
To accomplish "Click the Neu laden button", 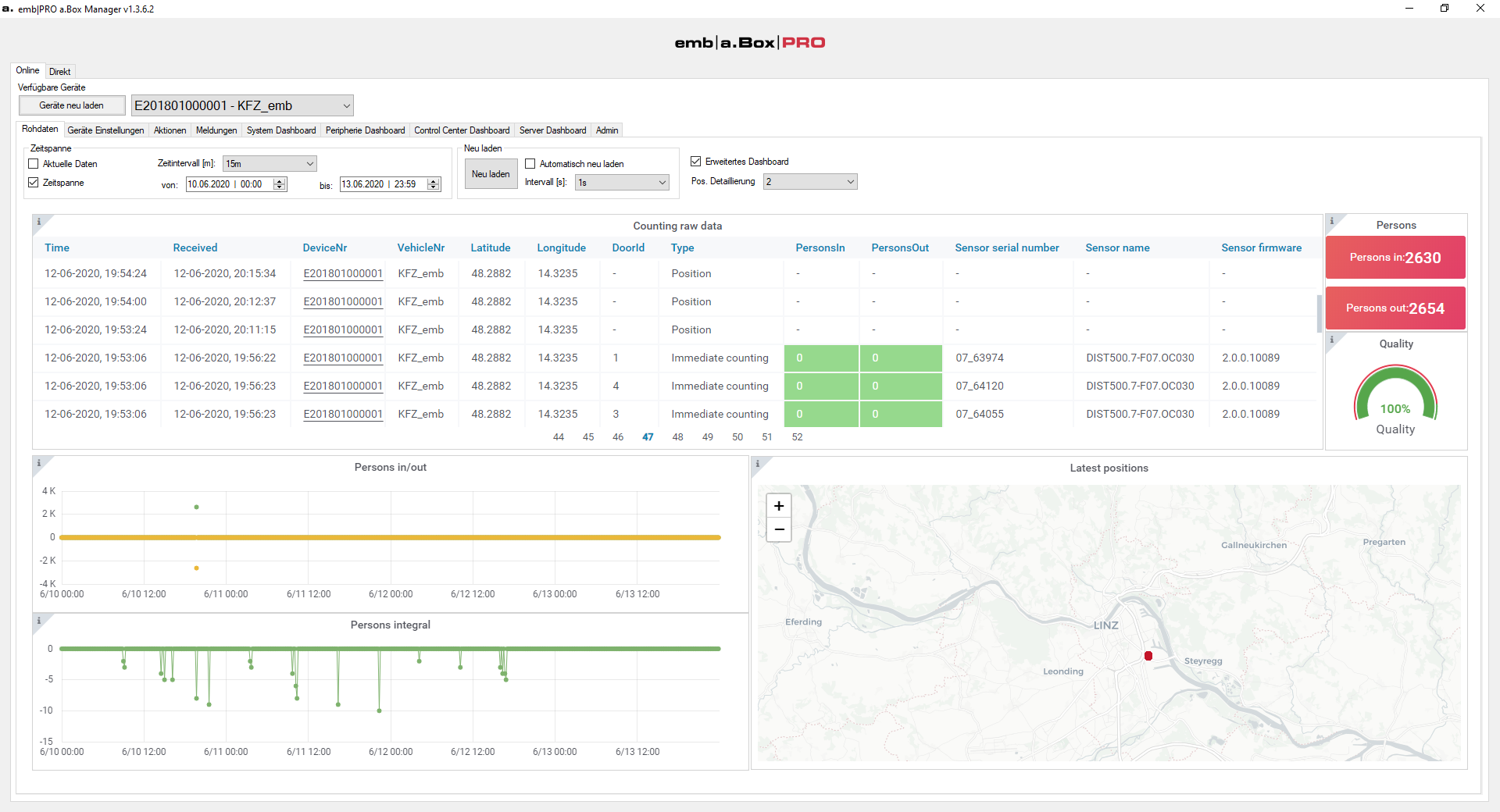I will point(491,174).
